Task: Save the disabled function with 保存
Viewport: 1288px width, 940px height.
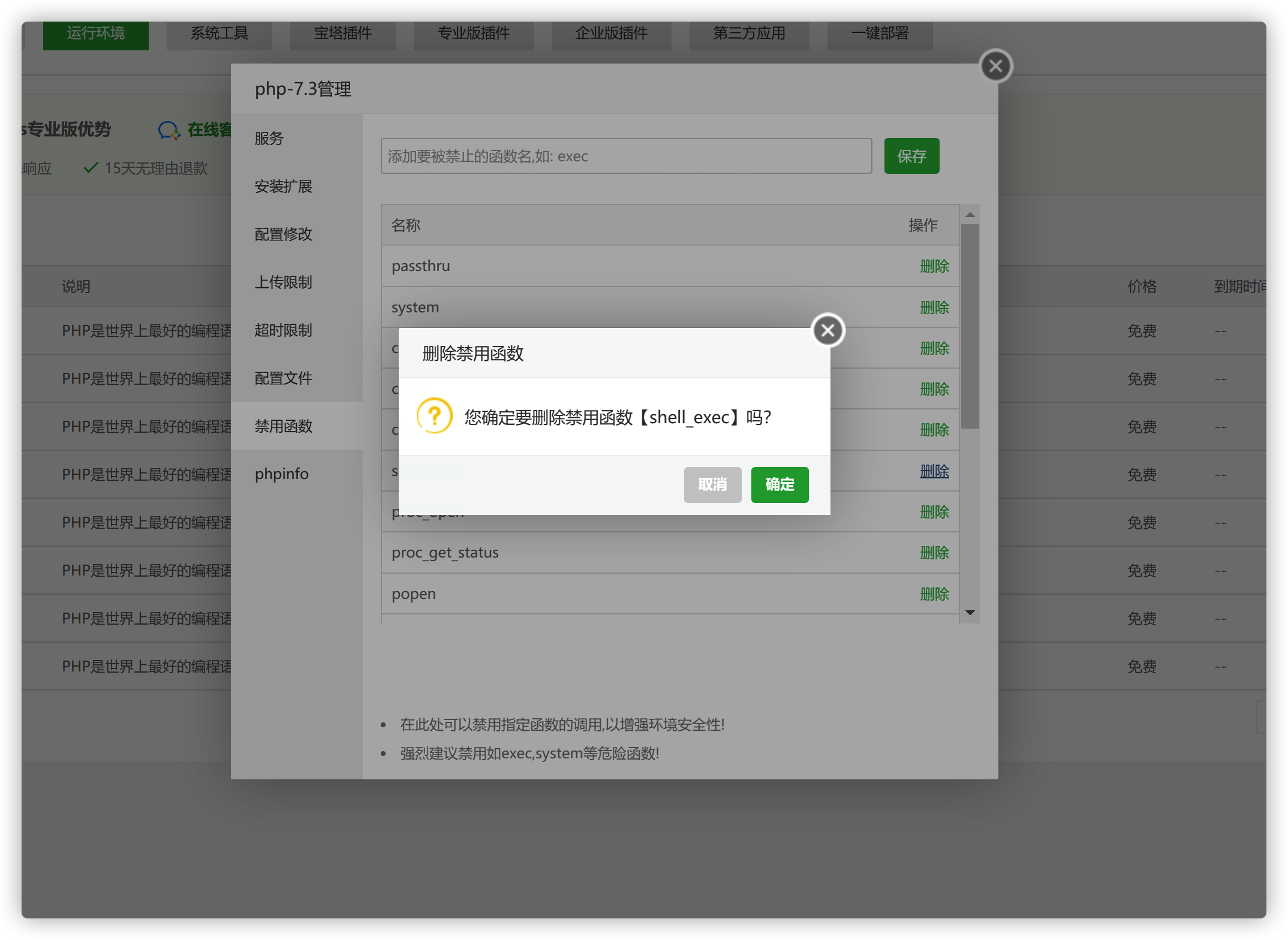Action: pos(911,156)
